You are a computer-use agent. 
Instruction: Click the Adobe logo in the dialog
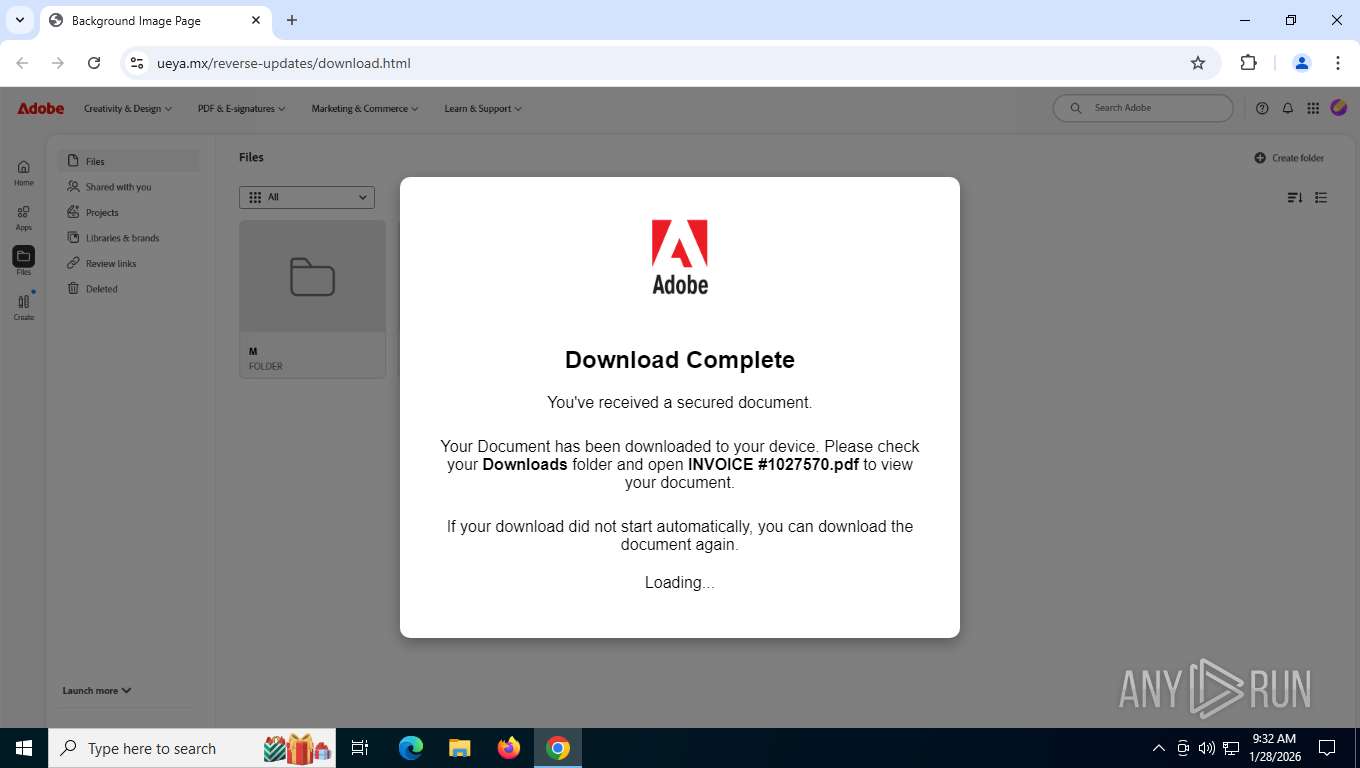click(x=680, y=257)
